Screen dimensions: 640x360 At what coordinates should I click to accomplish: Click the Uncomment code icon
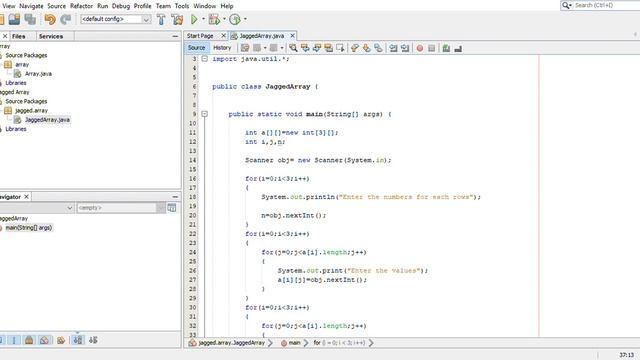(x=458, y=48)
